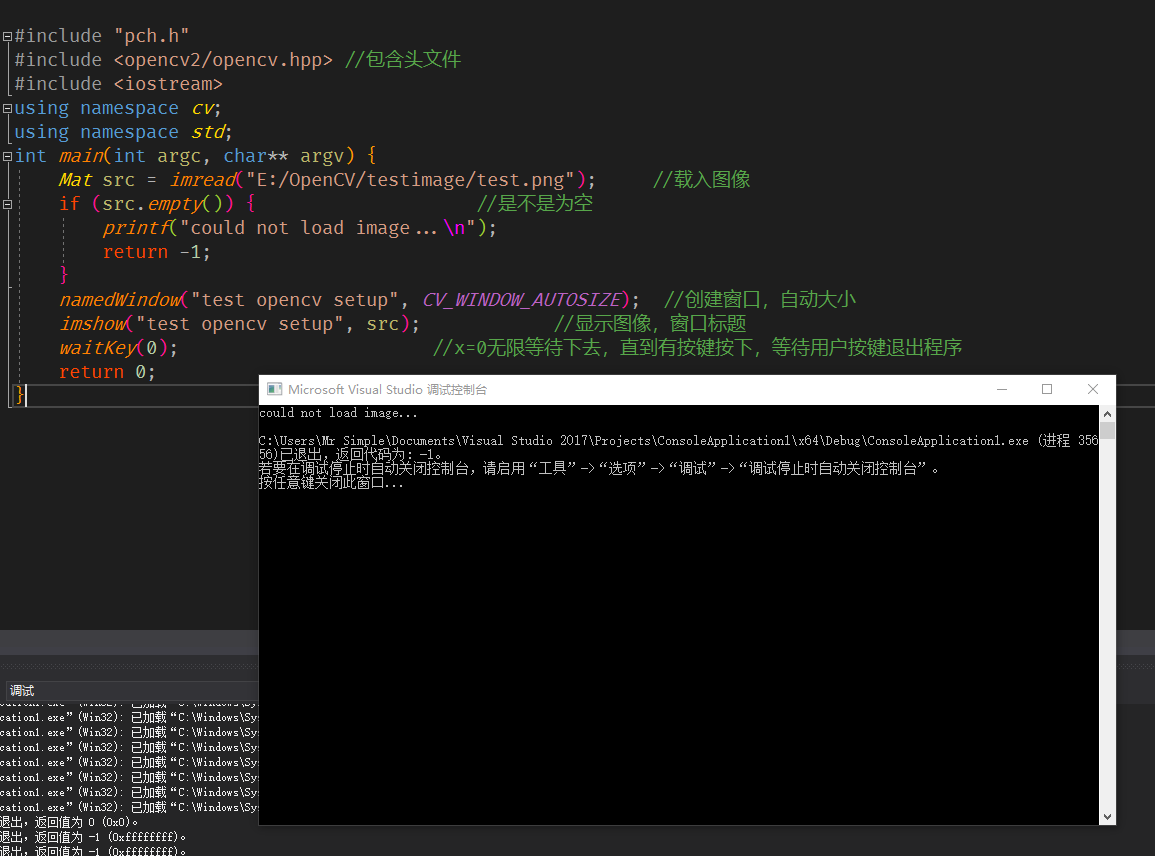Select the 调试 output panel label
This screenshot has width=1155, height=856.
pos(22,690)
